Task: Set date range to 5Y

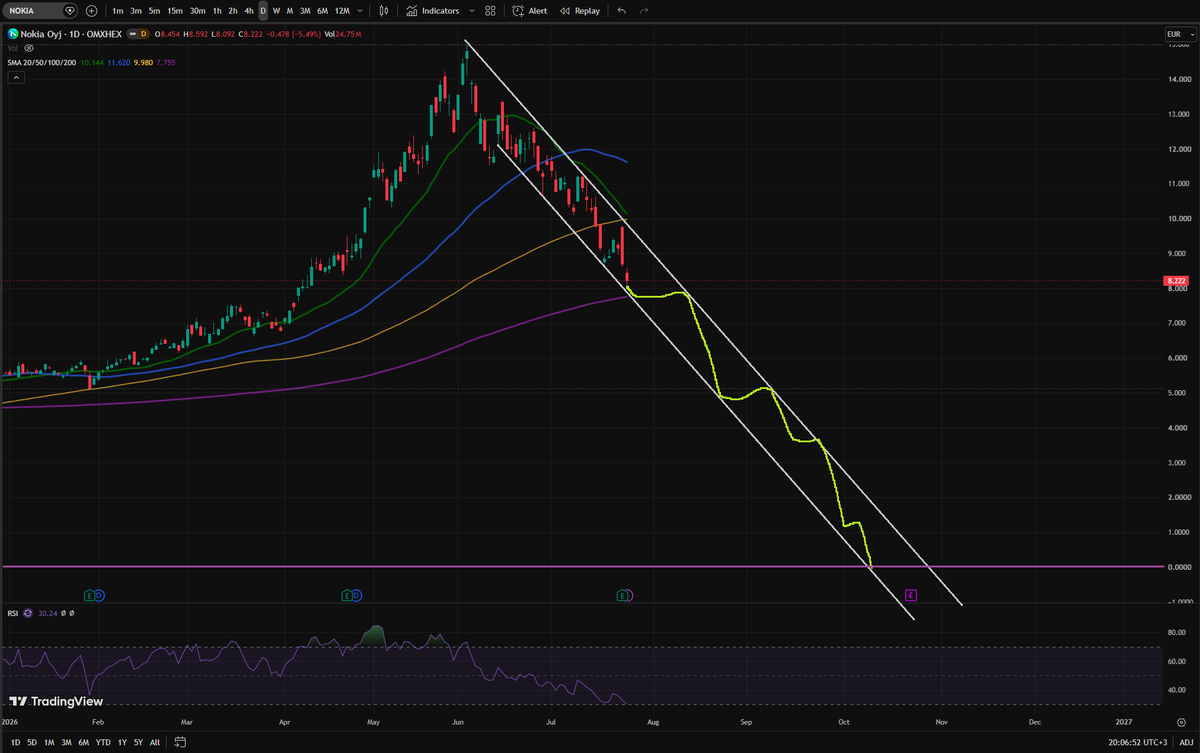Action: (x=138, y=742)
